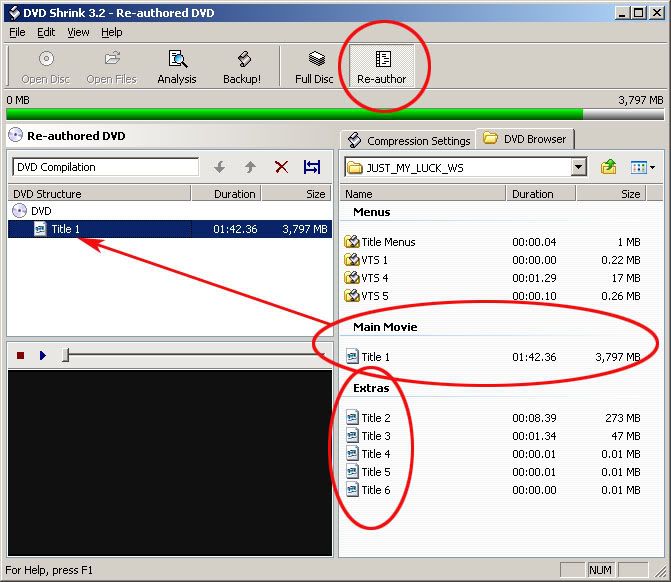Click the DVD Compilation name field
Screen dimensions: 671x582
[106, 167]
